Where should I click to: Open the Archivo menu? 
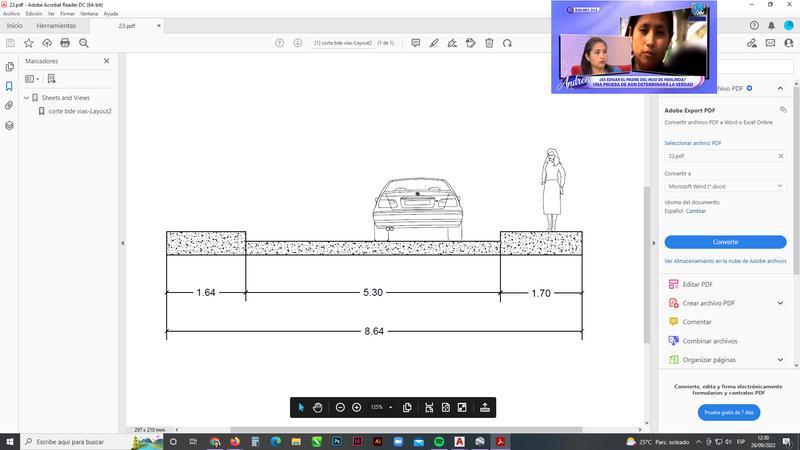coord(11,14)
